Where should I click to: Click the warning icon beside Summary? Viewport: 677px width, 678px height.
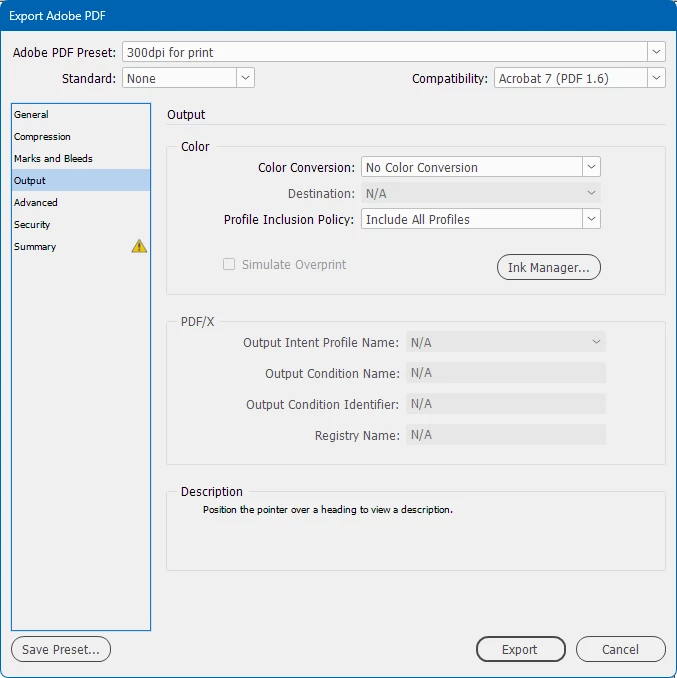(x=139, y=246)
